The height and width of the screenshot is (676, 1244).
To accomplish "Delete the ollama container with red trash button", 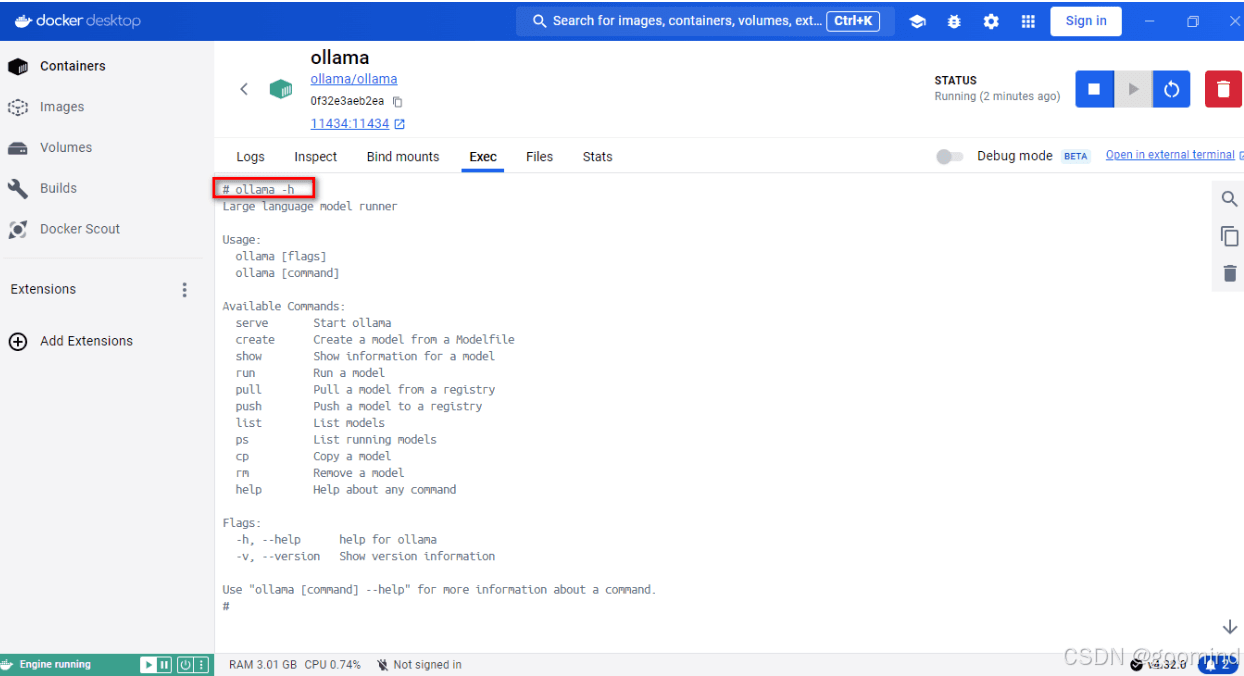I will pyautogui.click(x=1223, y=89).
